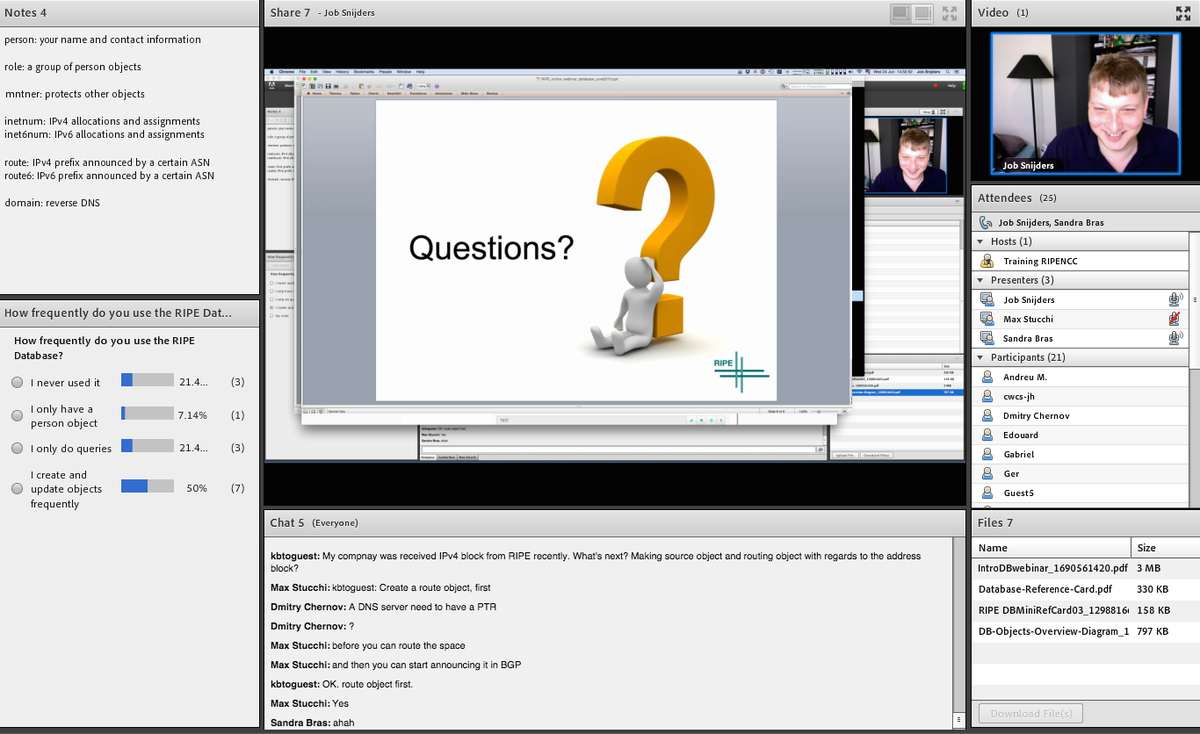Click the presenter icon beside Job Snijders in Attendees
Viewport: 1200px width, 734px height.
pyautogui.click(x=986, y=300)
